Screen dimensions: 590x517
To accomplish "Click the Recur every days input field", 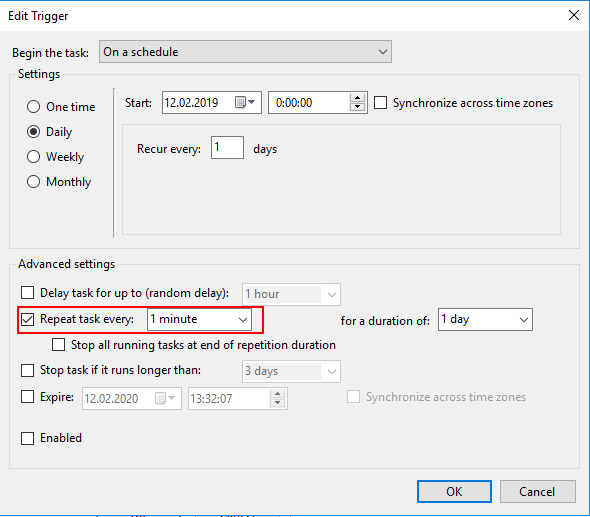I will (227, 147).
